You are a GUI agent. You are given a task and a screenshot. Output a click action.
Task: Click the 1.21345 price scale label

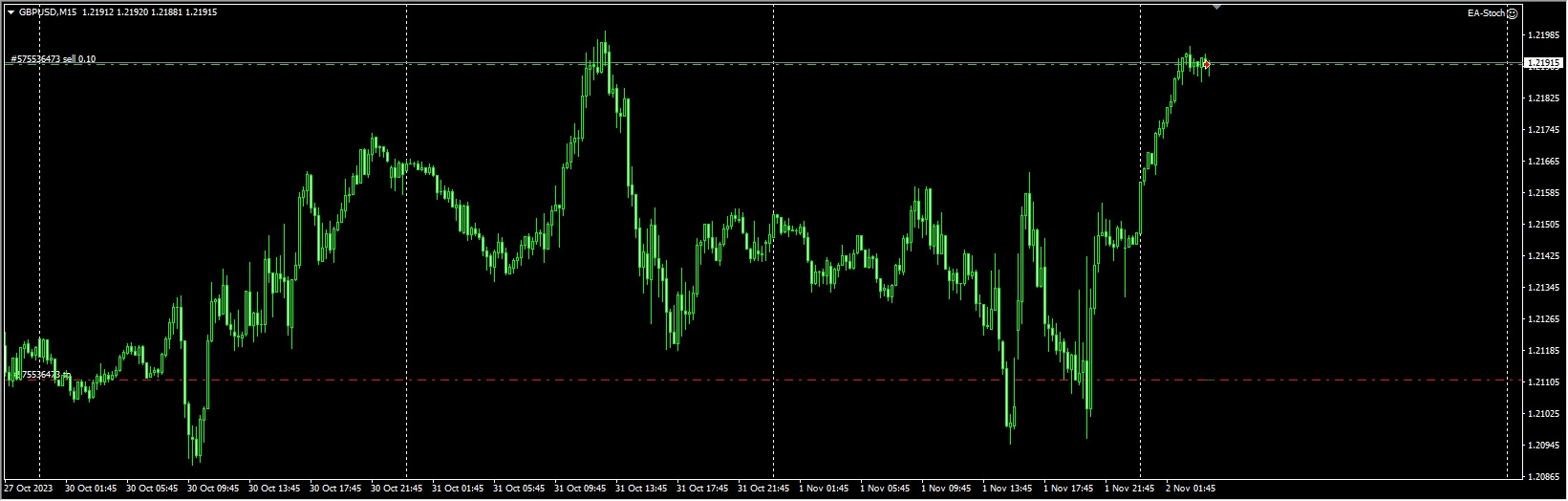[1543, 288]
